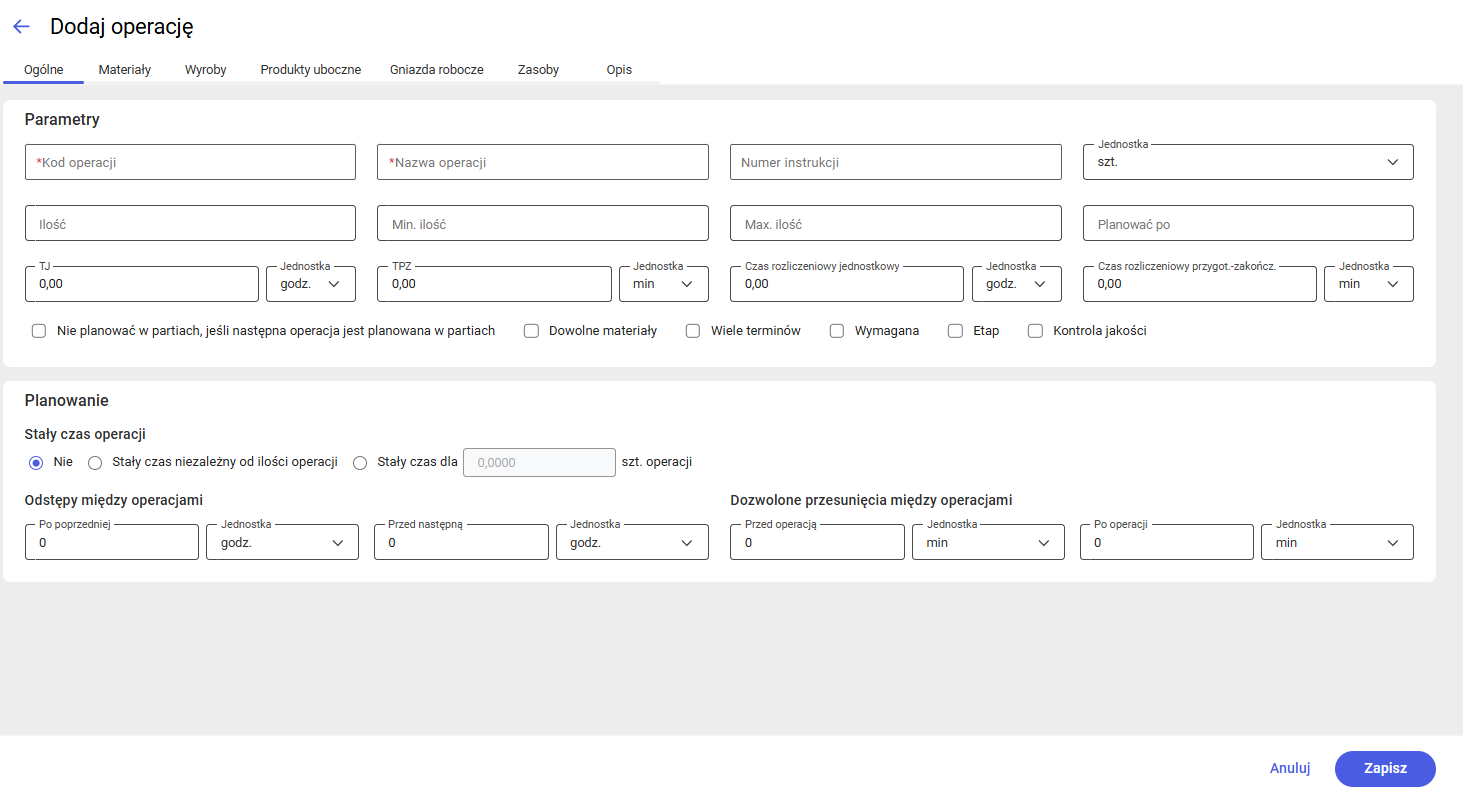Click the Anuluj link
1463x794 pixels.
point(1289,768)
